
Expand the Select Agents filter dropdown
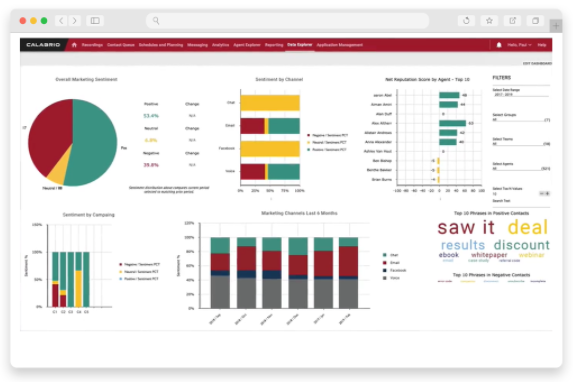point(521,169)
